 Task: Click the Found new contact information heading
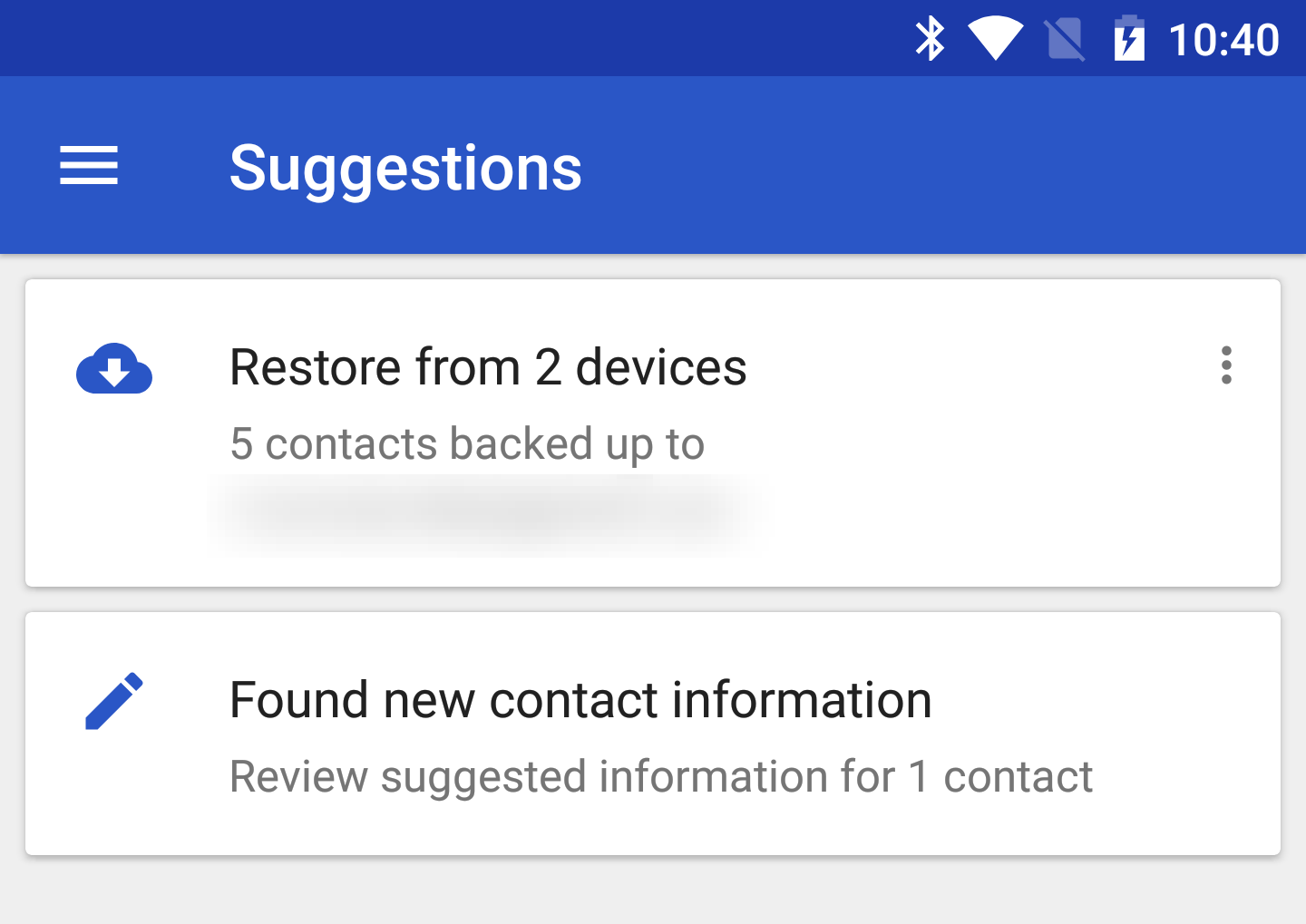(x=580, y=699)
